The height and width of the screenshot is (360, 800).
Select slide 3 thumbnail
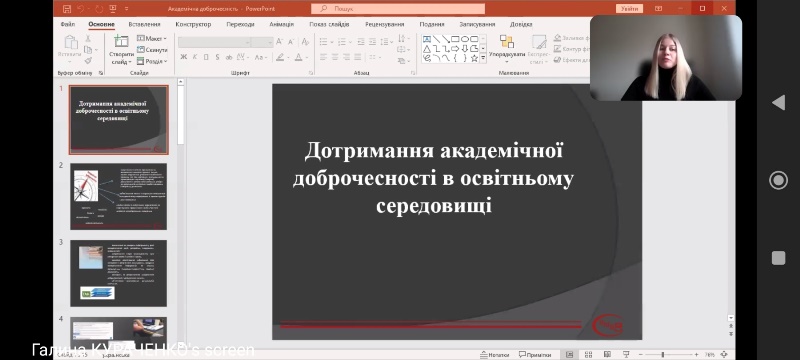point(118,273)
